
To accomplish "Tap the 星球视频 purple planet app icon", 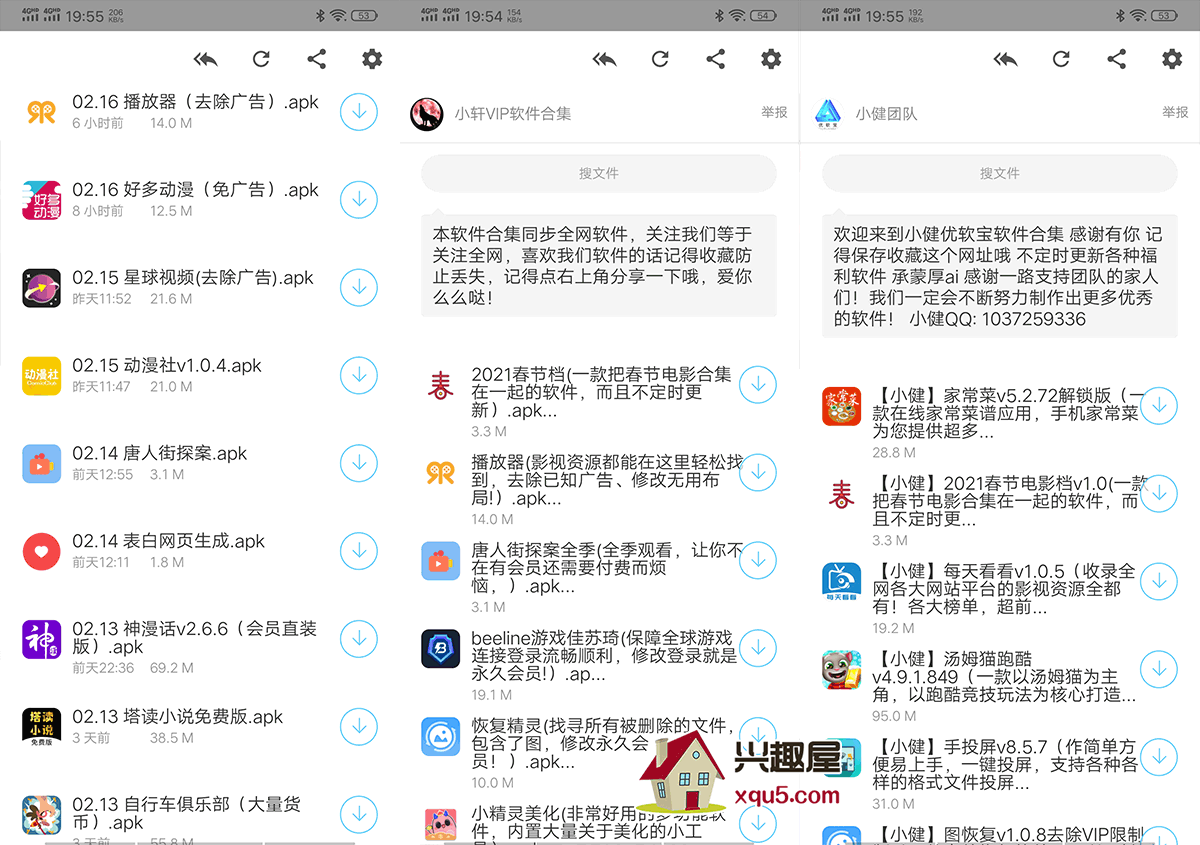I will [x=41, y=288].
